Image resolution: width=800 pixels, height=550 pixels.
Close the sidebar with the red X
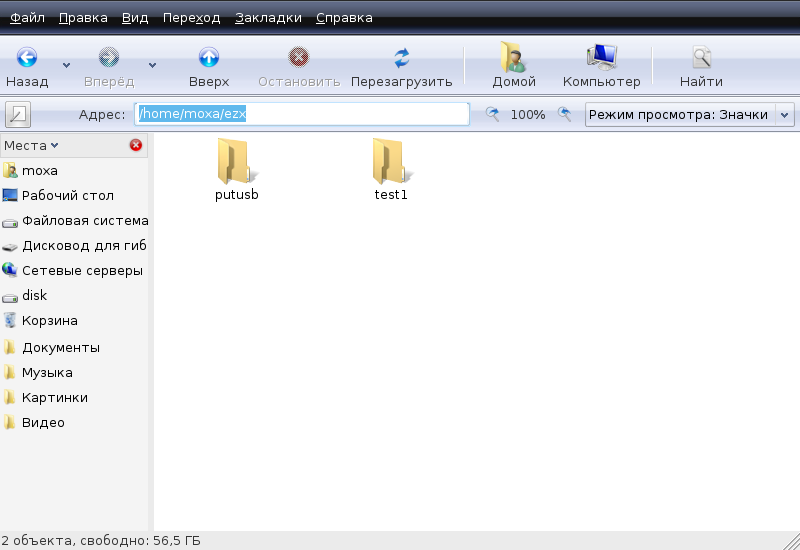point(136,145)
